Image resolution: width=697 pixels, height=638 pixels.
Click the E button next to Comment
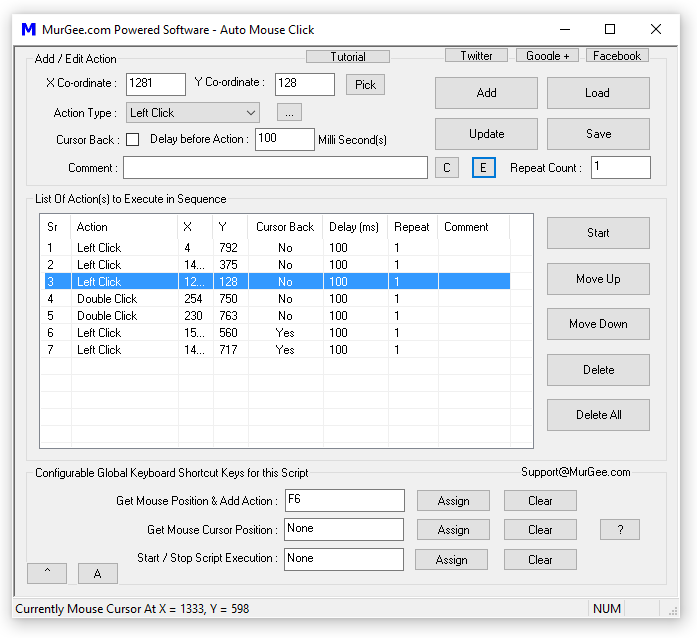(x=484, y=168)
